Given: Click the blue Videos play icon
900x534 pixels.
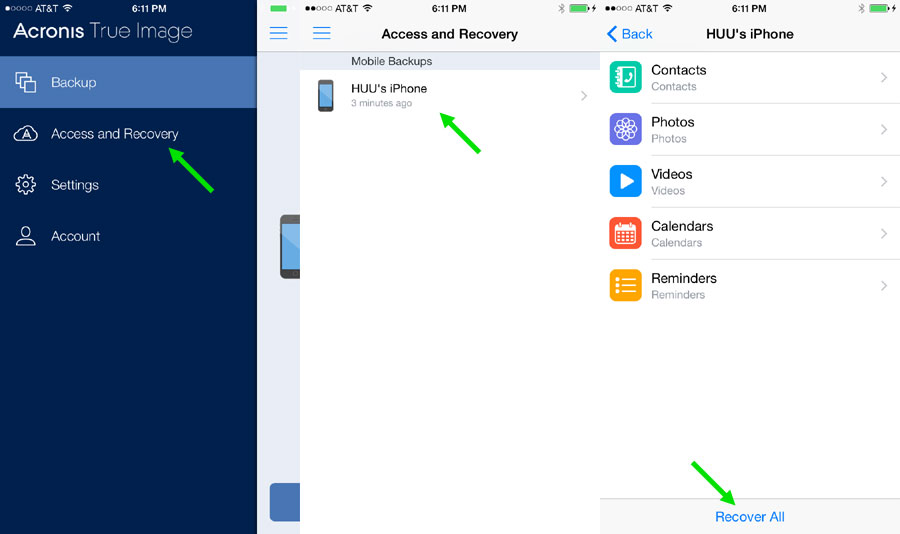Looking at the screenshot, I should (625, 181).
